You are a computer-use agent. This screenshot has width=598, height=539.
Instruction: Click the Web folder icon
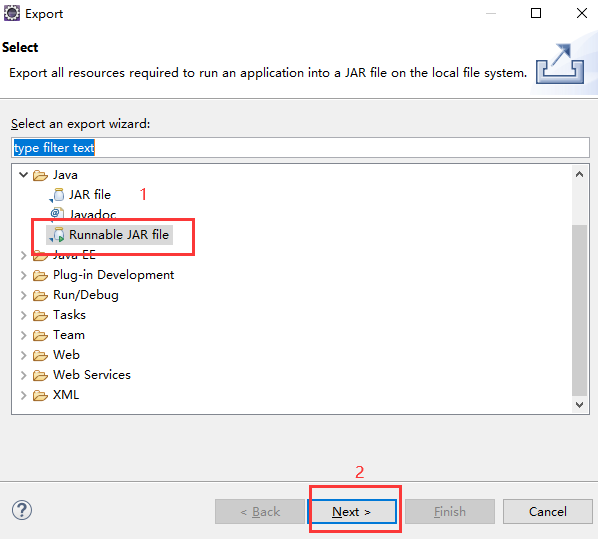pos(40,356)
